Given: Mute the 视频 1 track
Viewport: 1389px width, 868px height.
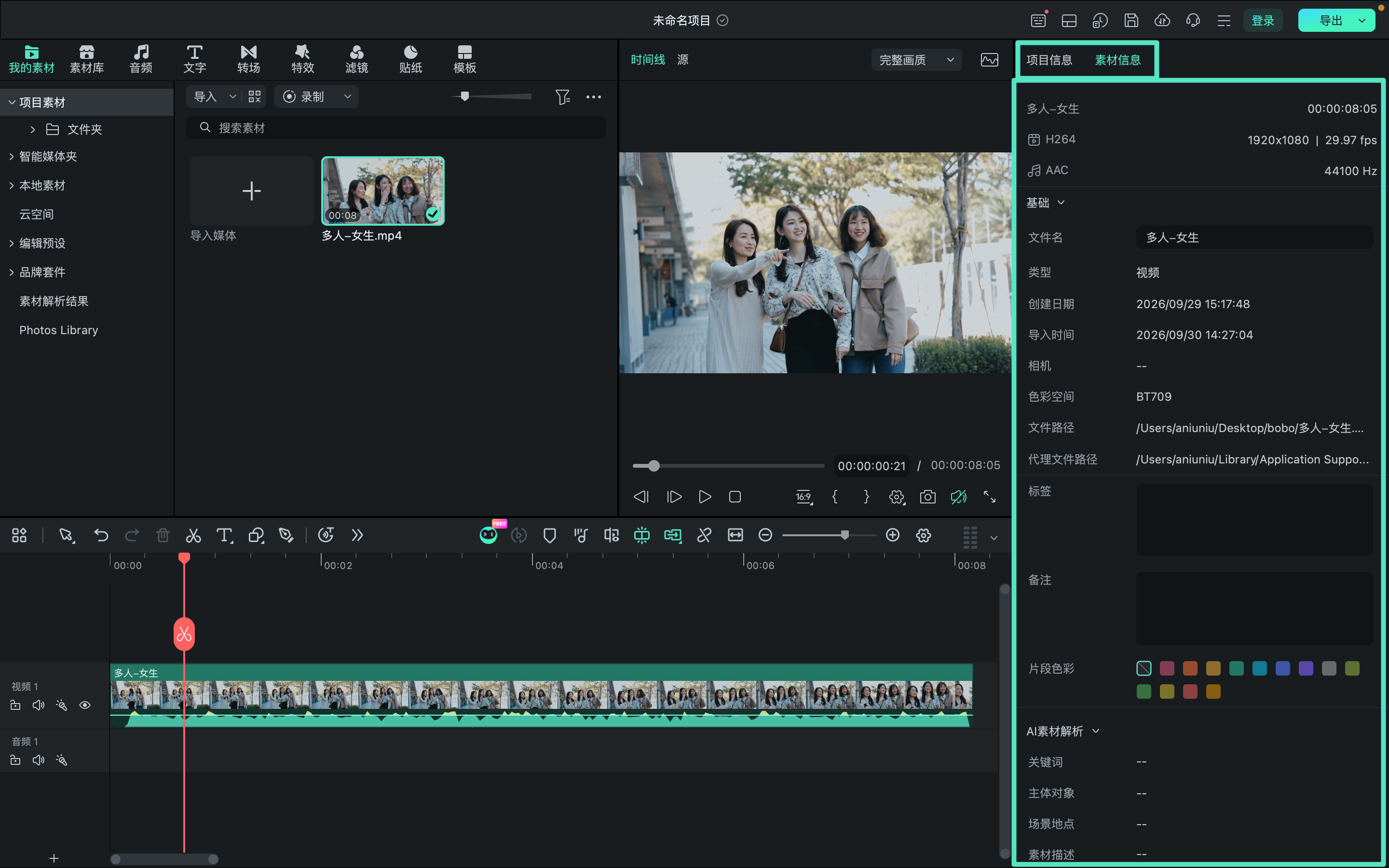Looking at the screenshot, I should tap(39, 705).
